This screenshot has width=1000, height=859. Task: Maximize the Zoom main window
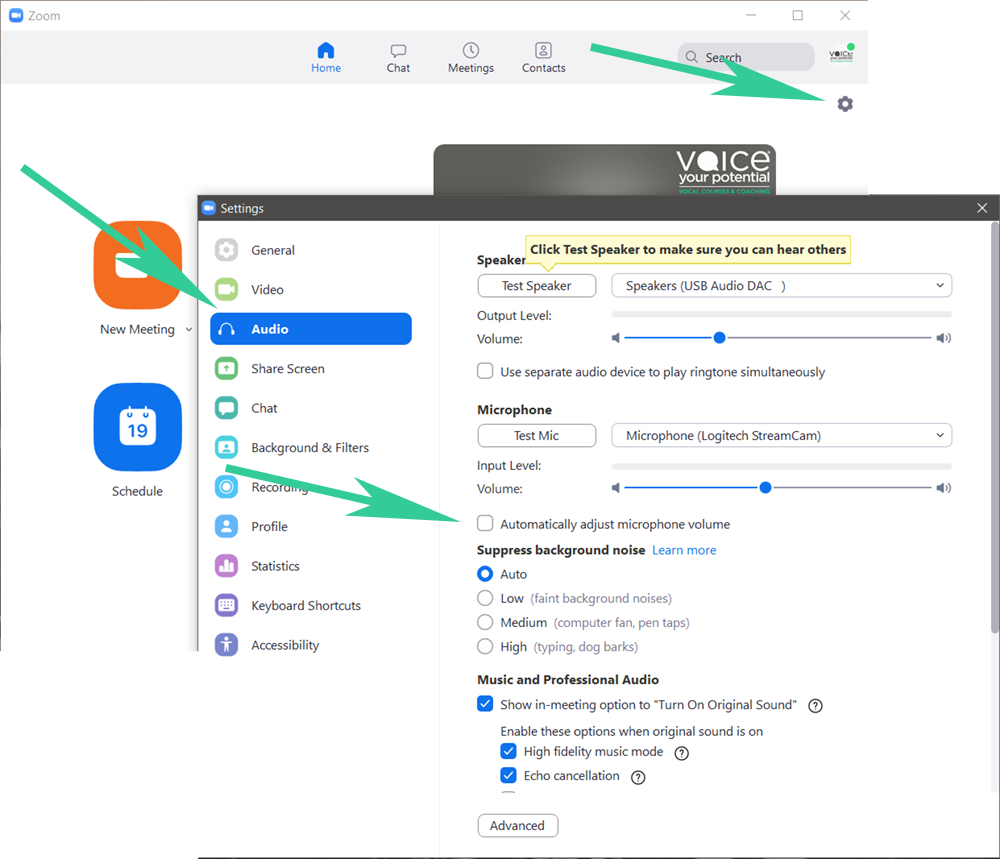point(798,15)
